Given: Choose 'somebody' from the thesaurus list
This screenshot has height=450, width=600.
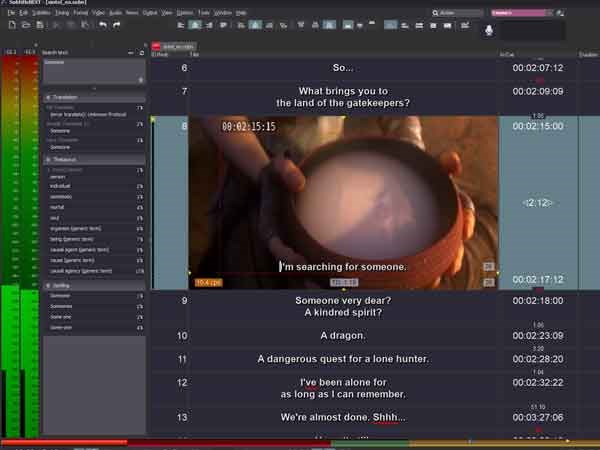Looking at the screenshot, I should click(61, 197).
